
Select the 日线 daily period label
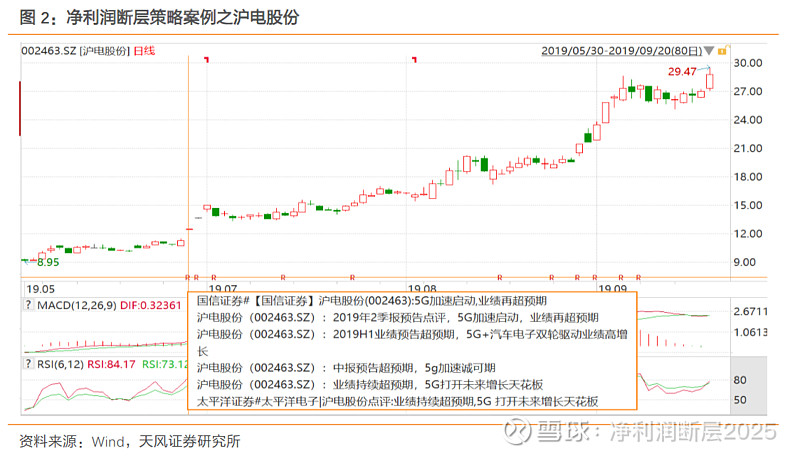[x=144, y=51]
